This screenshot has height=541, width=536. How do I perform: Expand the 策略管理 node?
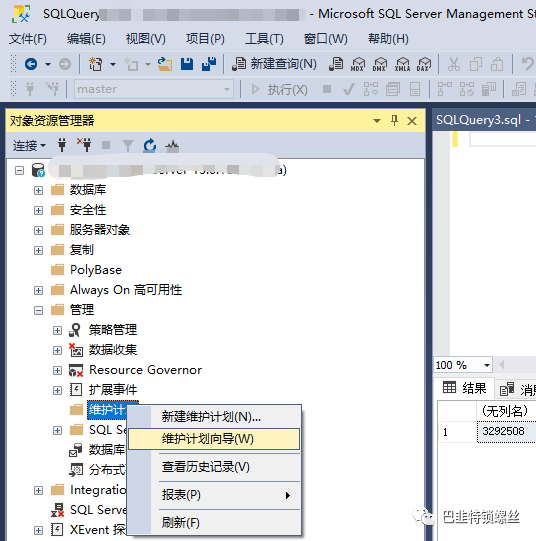point(57,331)
